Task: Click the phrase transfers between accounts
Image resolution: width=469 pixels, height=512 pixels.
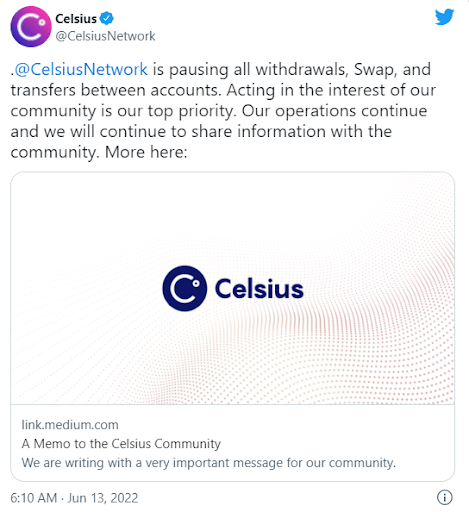Action: click(x=116, y=90)
